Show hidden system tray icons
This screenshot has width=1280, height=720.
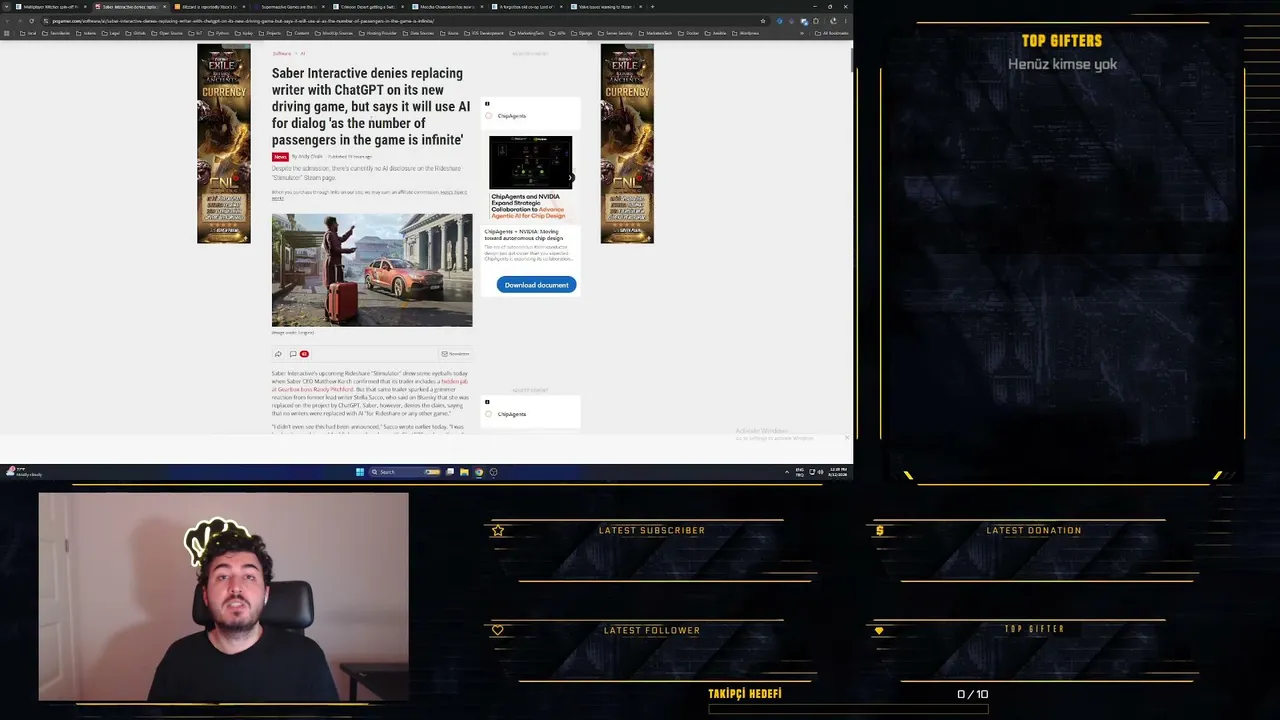click(x=787, y=472)
